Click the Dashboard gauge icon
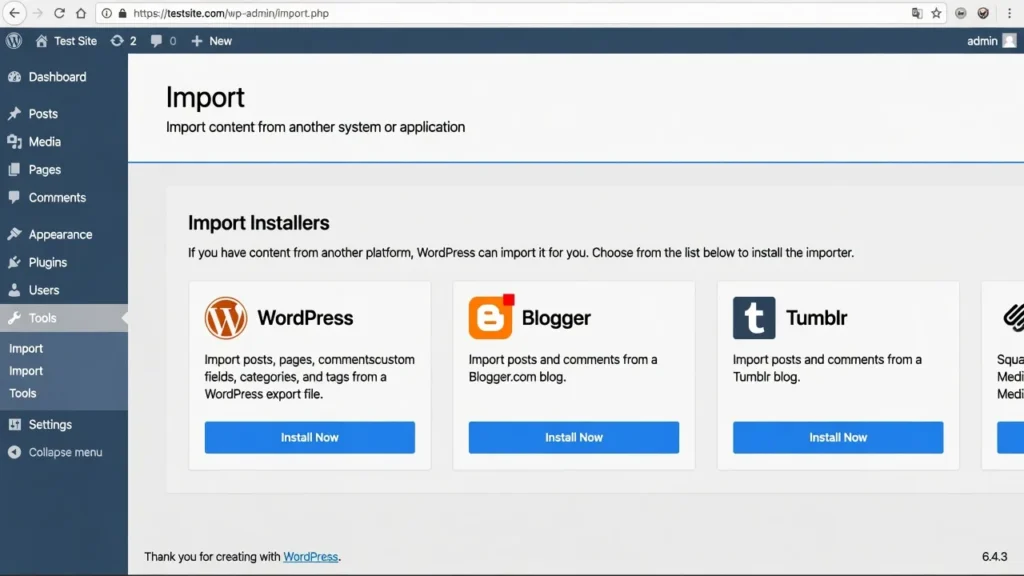Image resolution: width=1024 pixels, height=576 pixels. click(x=14, y=77)
